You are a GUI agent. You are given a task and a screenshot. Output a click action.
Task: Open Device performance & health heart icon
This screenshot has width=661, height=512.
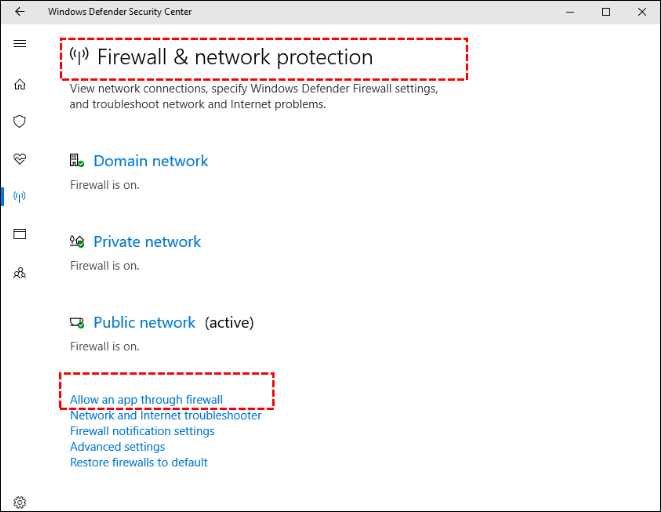[19, 159]
